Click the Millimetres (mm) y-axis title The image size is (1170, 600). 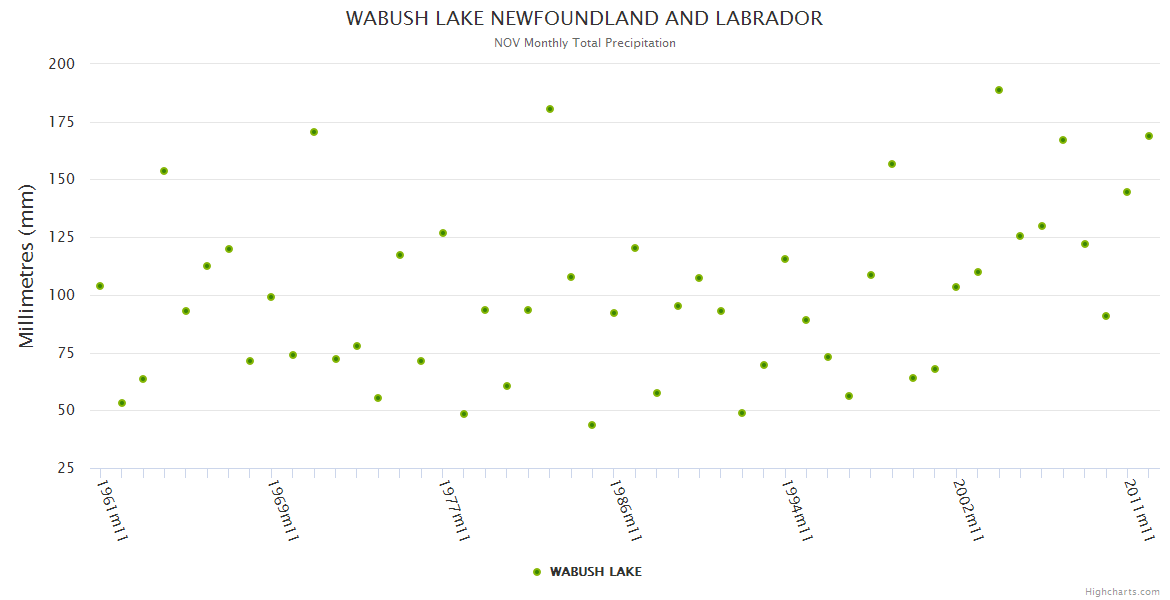[27, 266]
